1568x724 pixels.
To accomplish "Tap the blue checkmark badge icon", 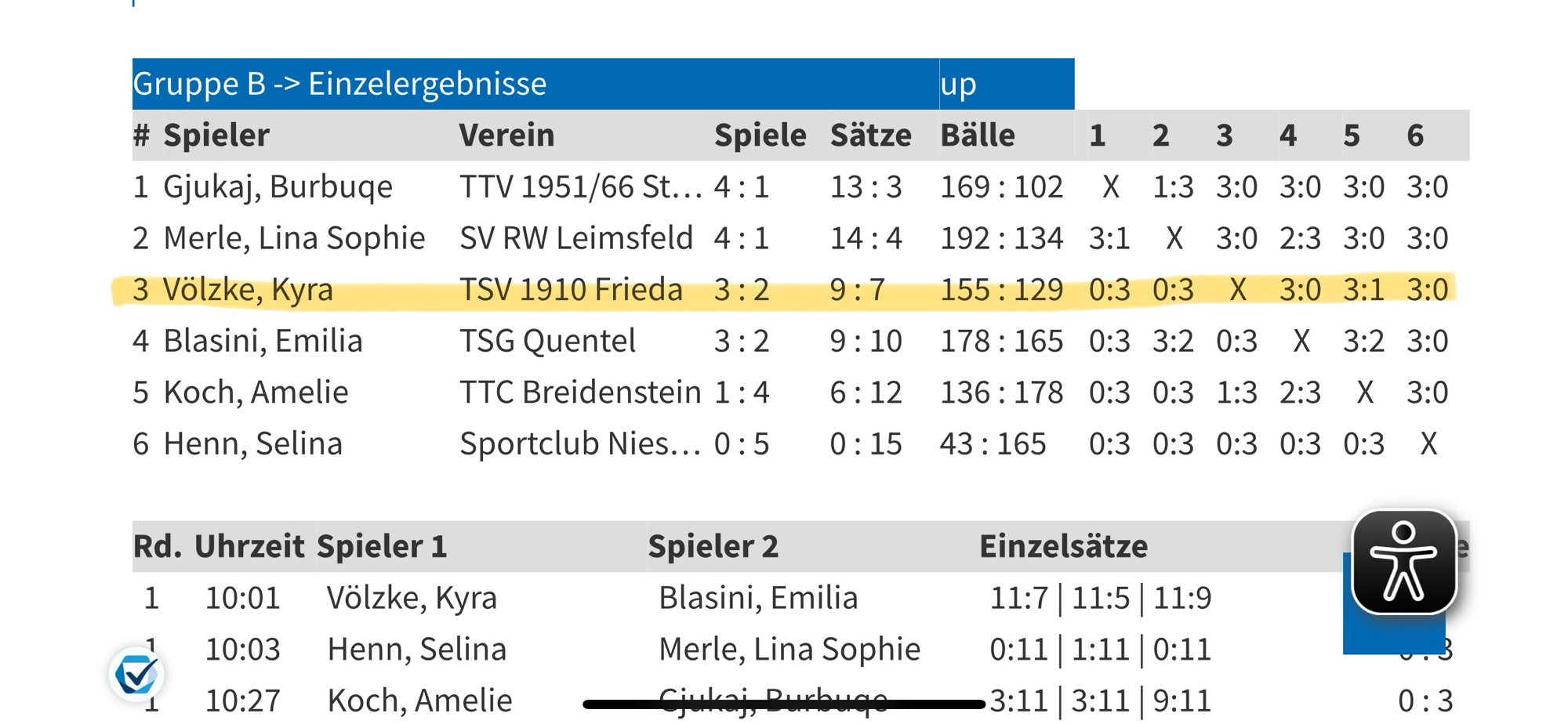I will point(136,675).
